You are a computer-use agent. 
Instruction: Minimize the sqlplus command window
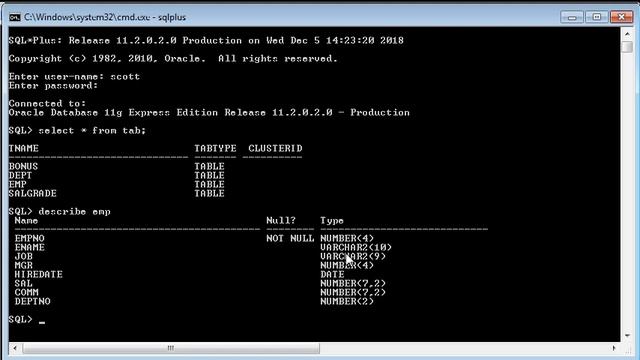coord(572,17)
